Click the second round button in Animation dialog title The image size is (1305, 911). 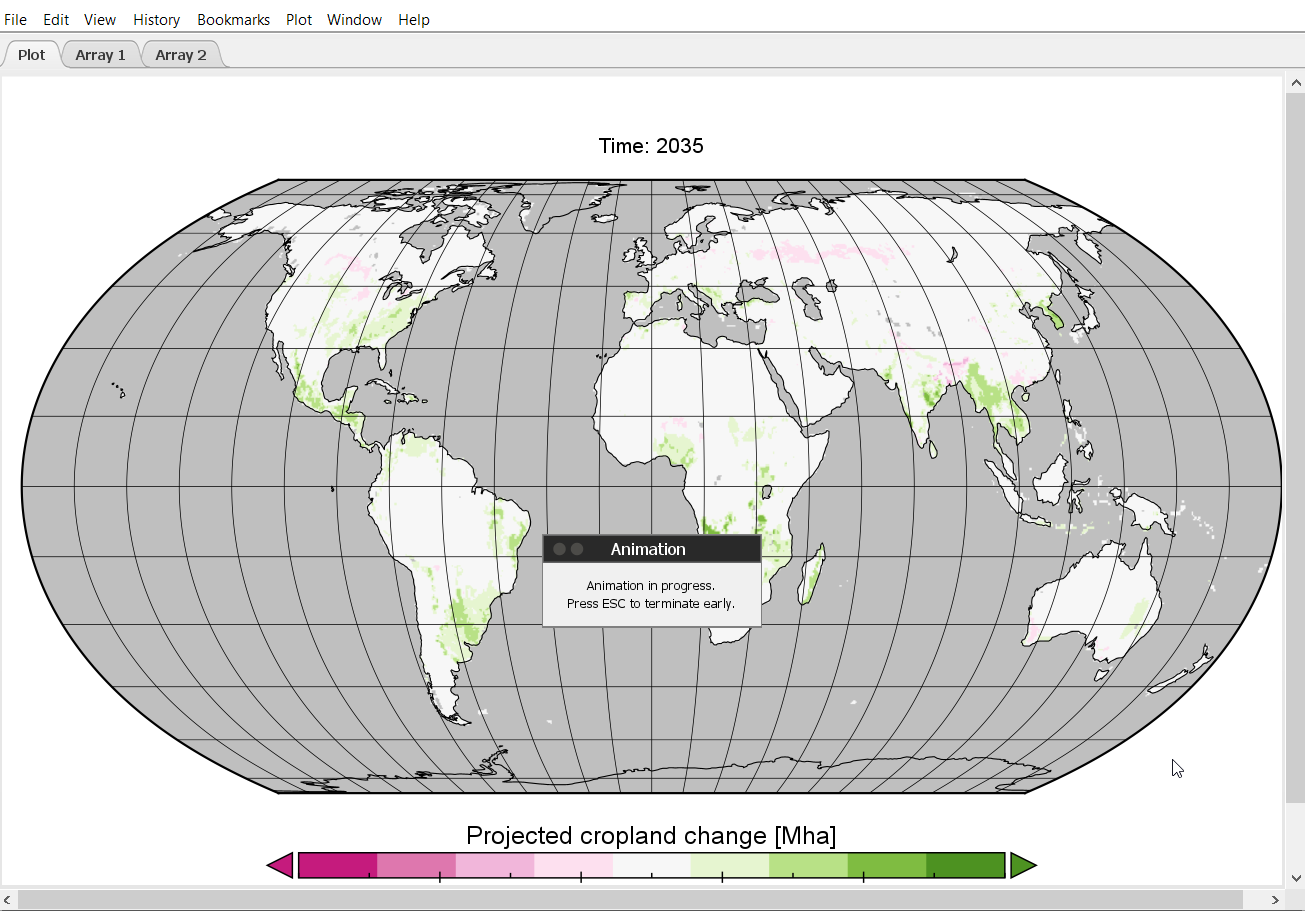[577, 549]
